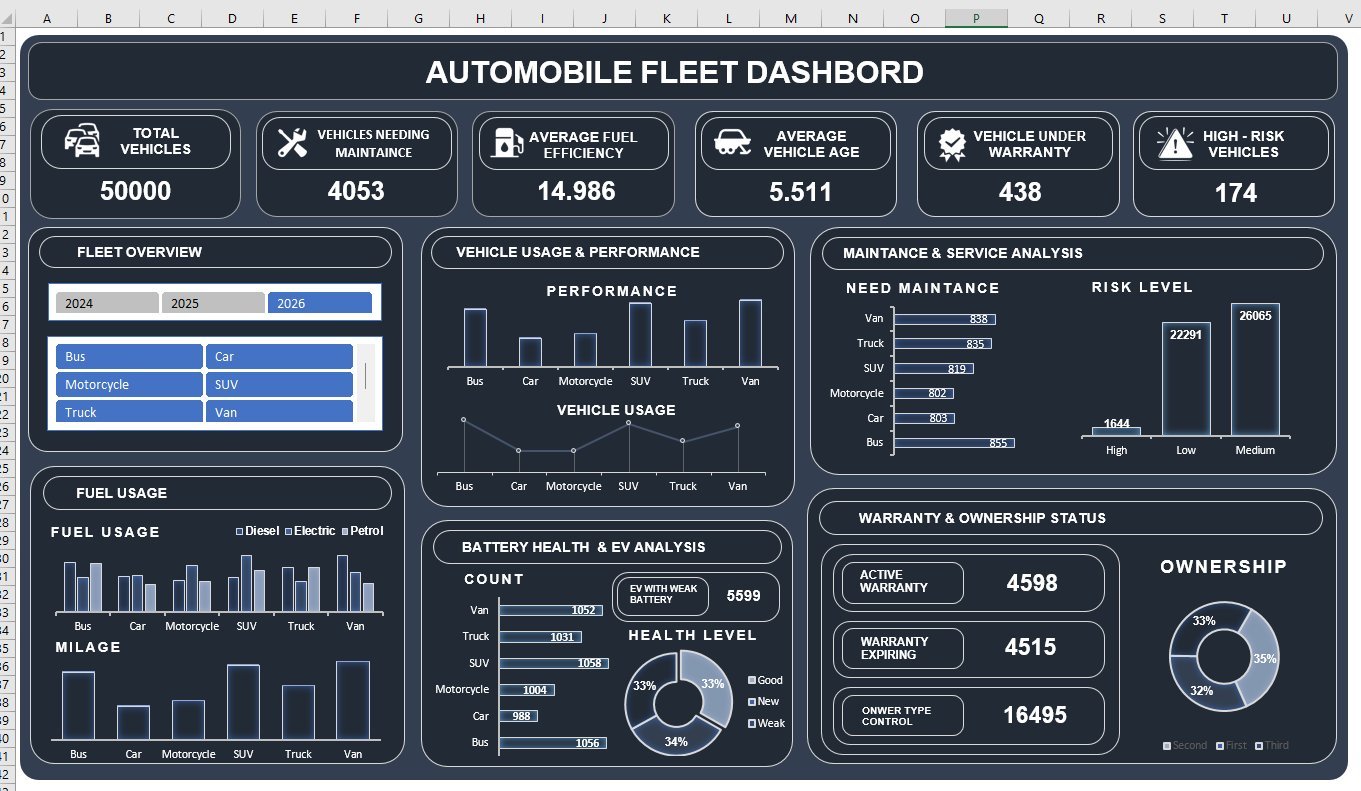Click the weak battery value 5599
Viewport: 1361px width, 791px height.
coord(743,595)
